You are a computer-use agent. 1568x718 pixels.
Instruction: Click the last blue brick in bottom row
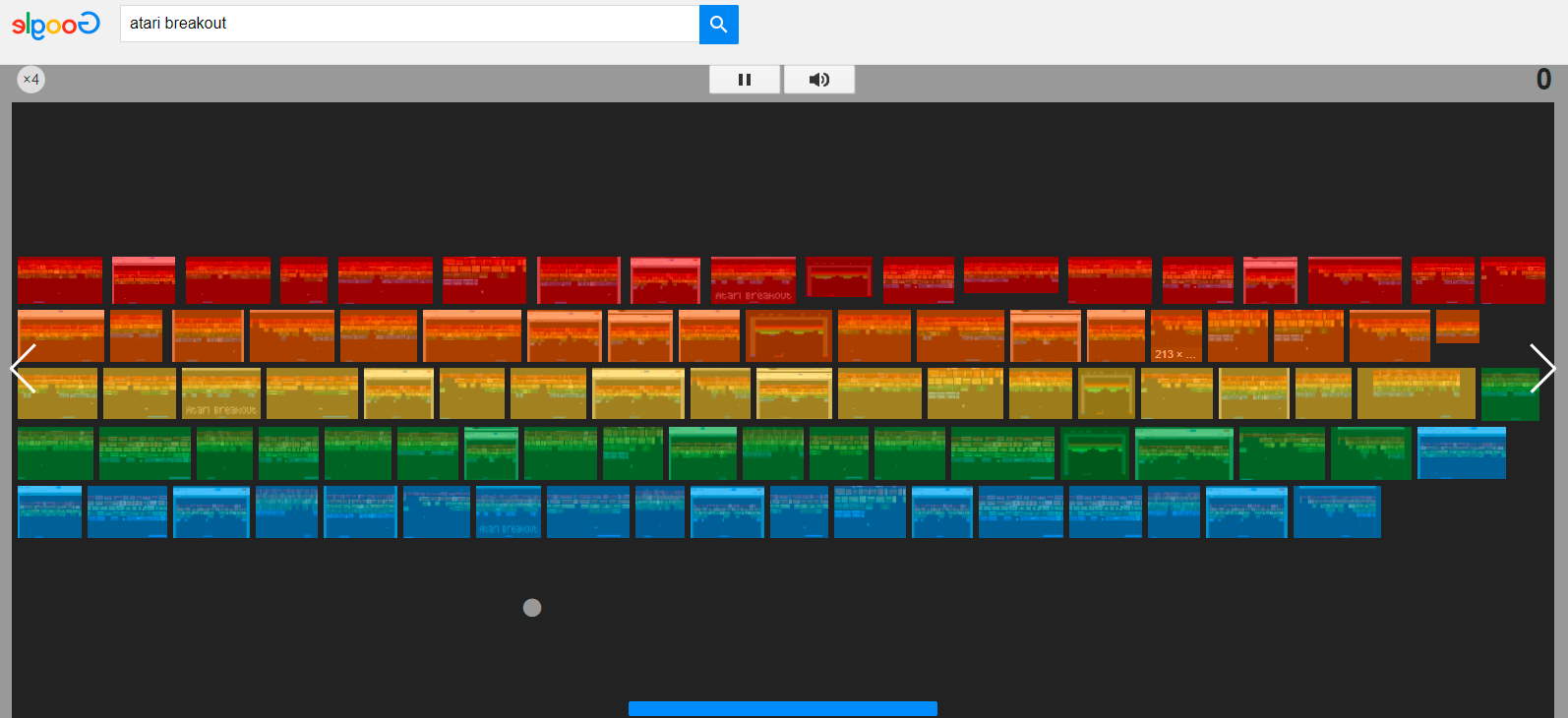pos(1336,512)
